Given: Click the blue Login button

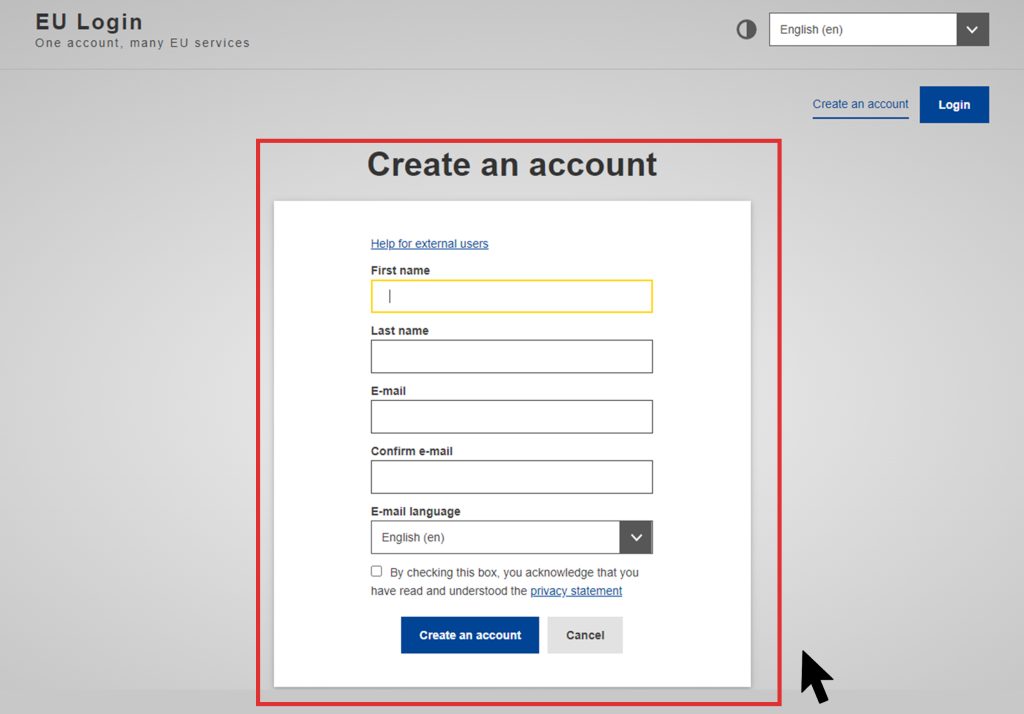Looking at the screenshot, I should (954, 105).
